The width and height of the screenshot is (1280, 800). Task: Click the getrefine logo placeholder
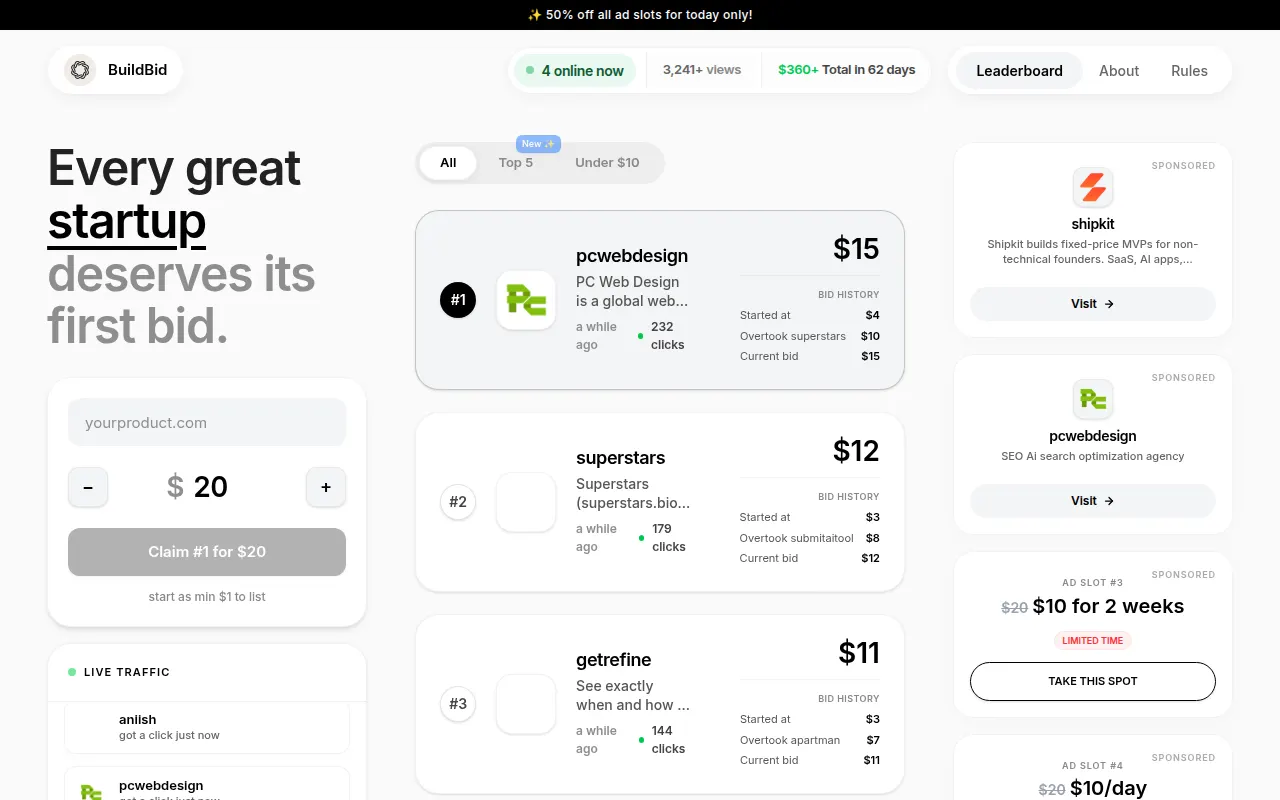[526, 704]
